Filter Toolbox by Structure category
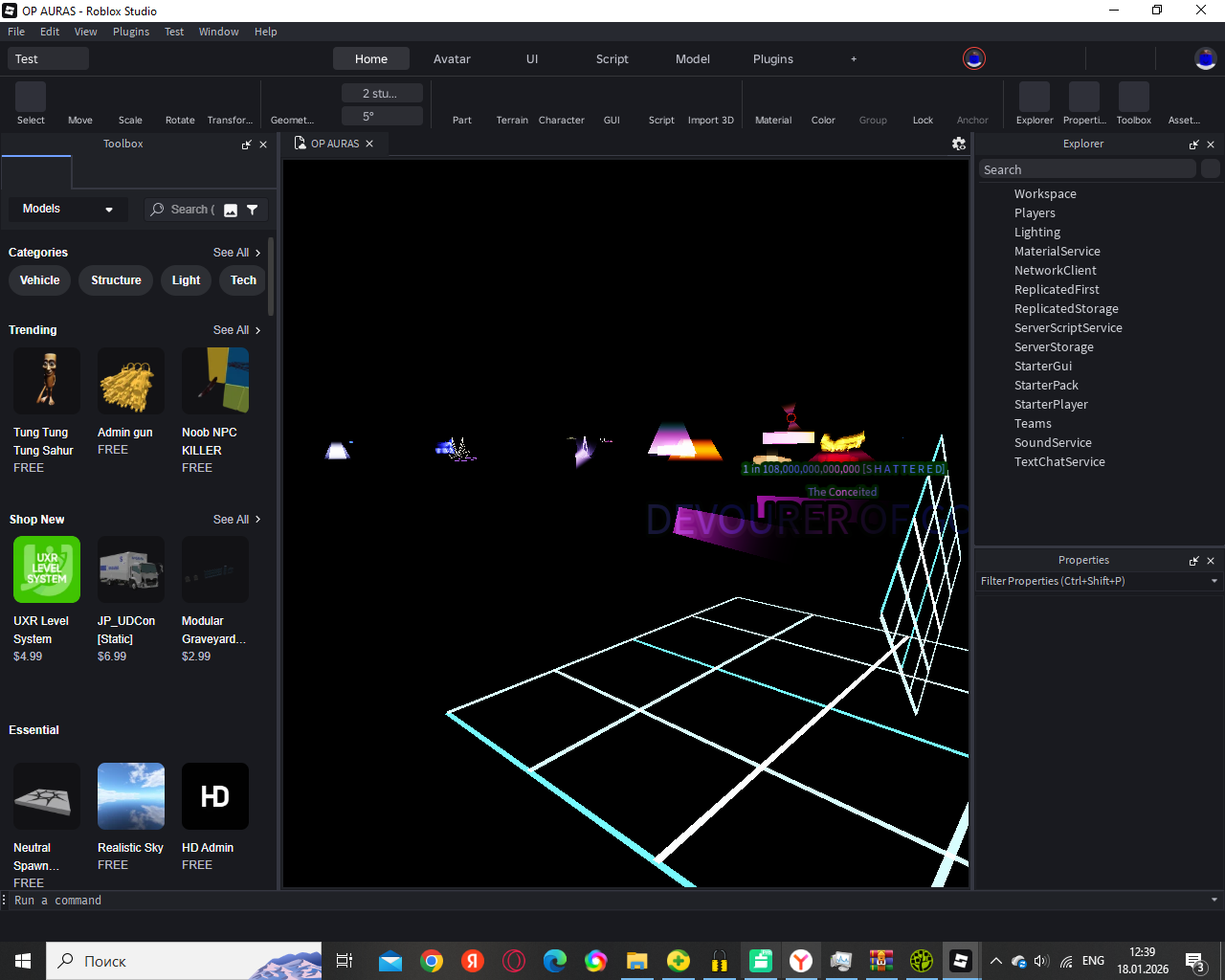The width and height of the screenshot is (1225, 980). pos(117,280)
